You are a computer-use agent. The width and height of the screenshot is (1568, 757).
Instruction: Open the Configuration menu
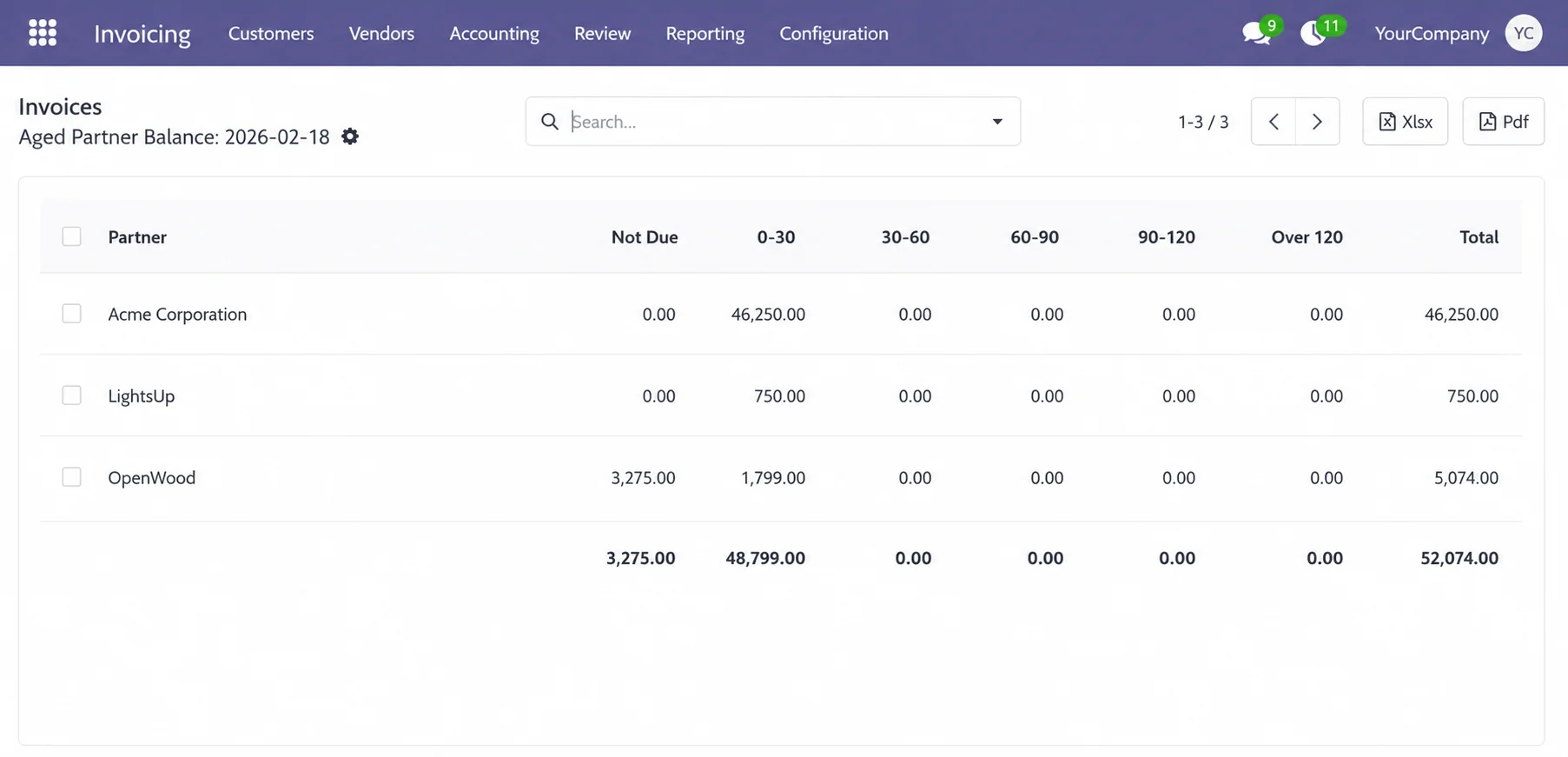(x=833, y=33)
